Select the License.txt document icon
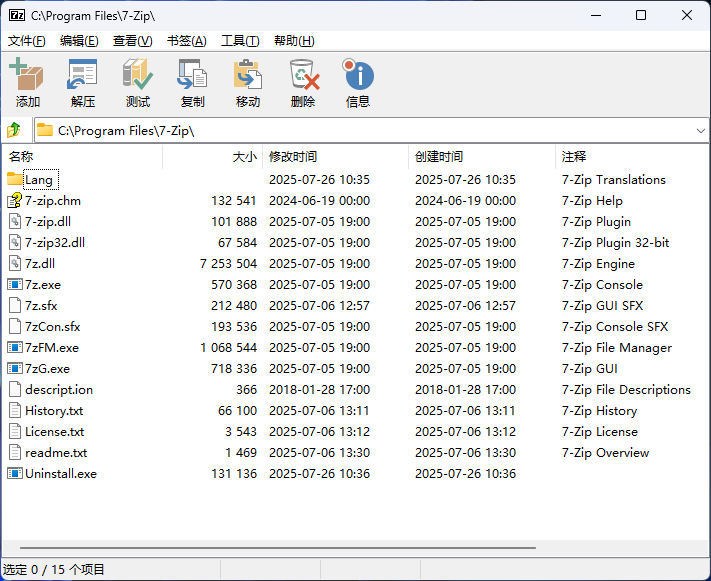 (x=15, y=431)
